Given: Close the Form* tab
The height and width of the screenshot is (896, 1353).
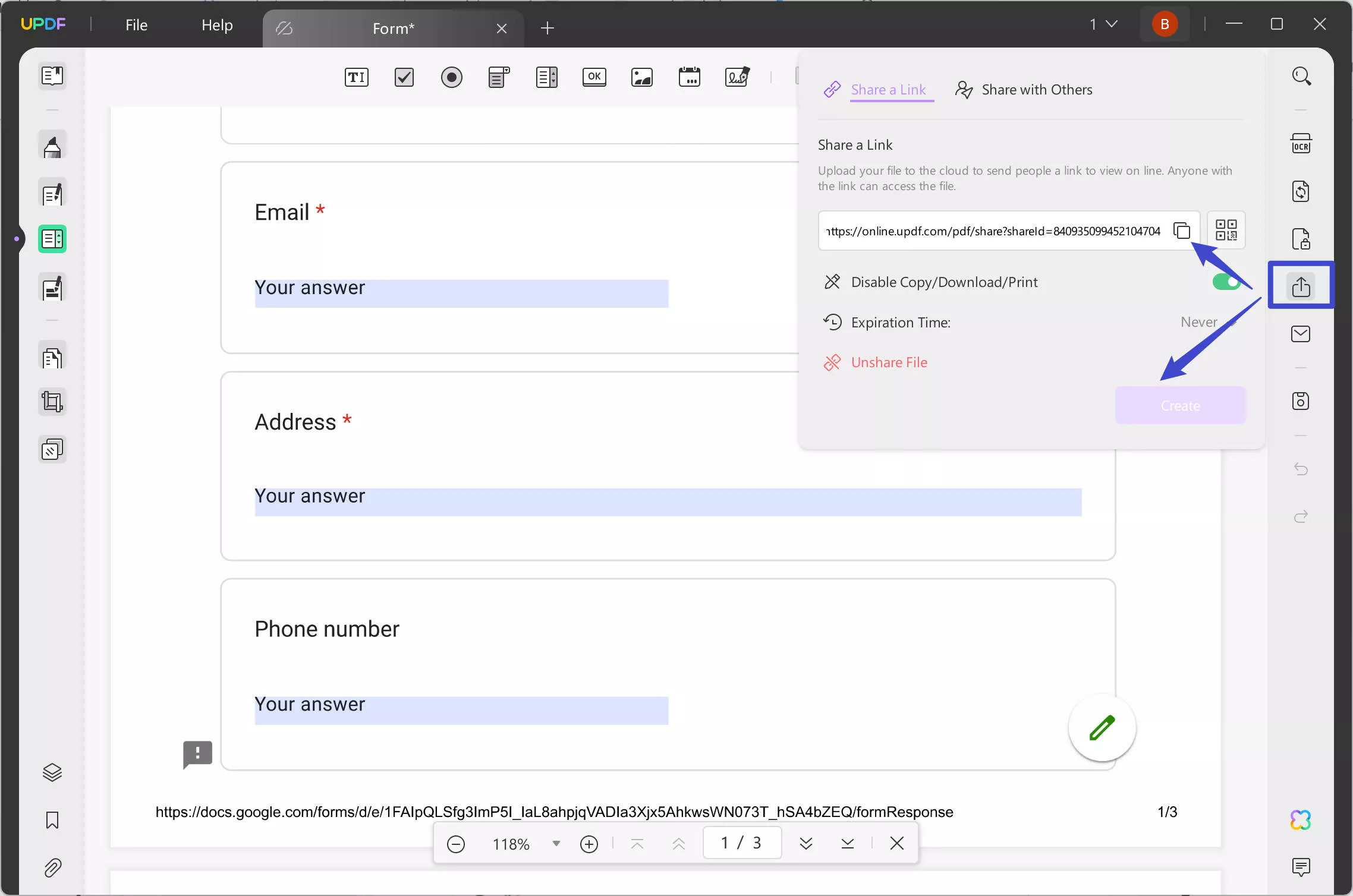Looking at the screenshot, I should 502,29.
